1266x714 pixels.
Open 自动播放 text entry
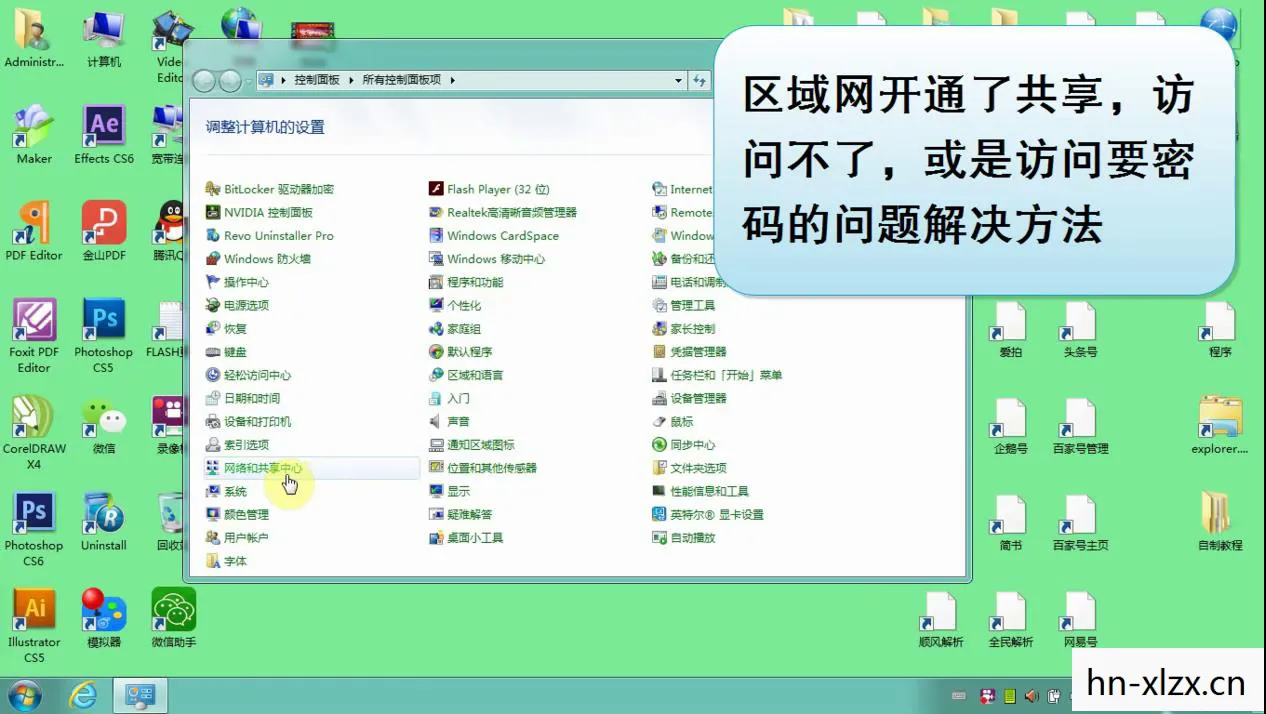693,538
